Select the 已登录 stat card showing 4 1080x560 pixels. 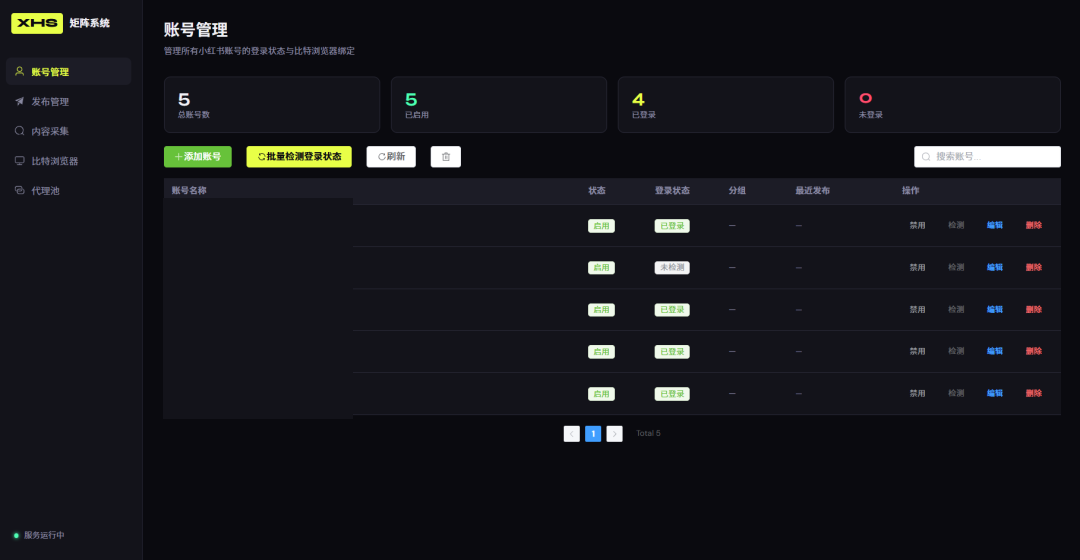[725, 105]
